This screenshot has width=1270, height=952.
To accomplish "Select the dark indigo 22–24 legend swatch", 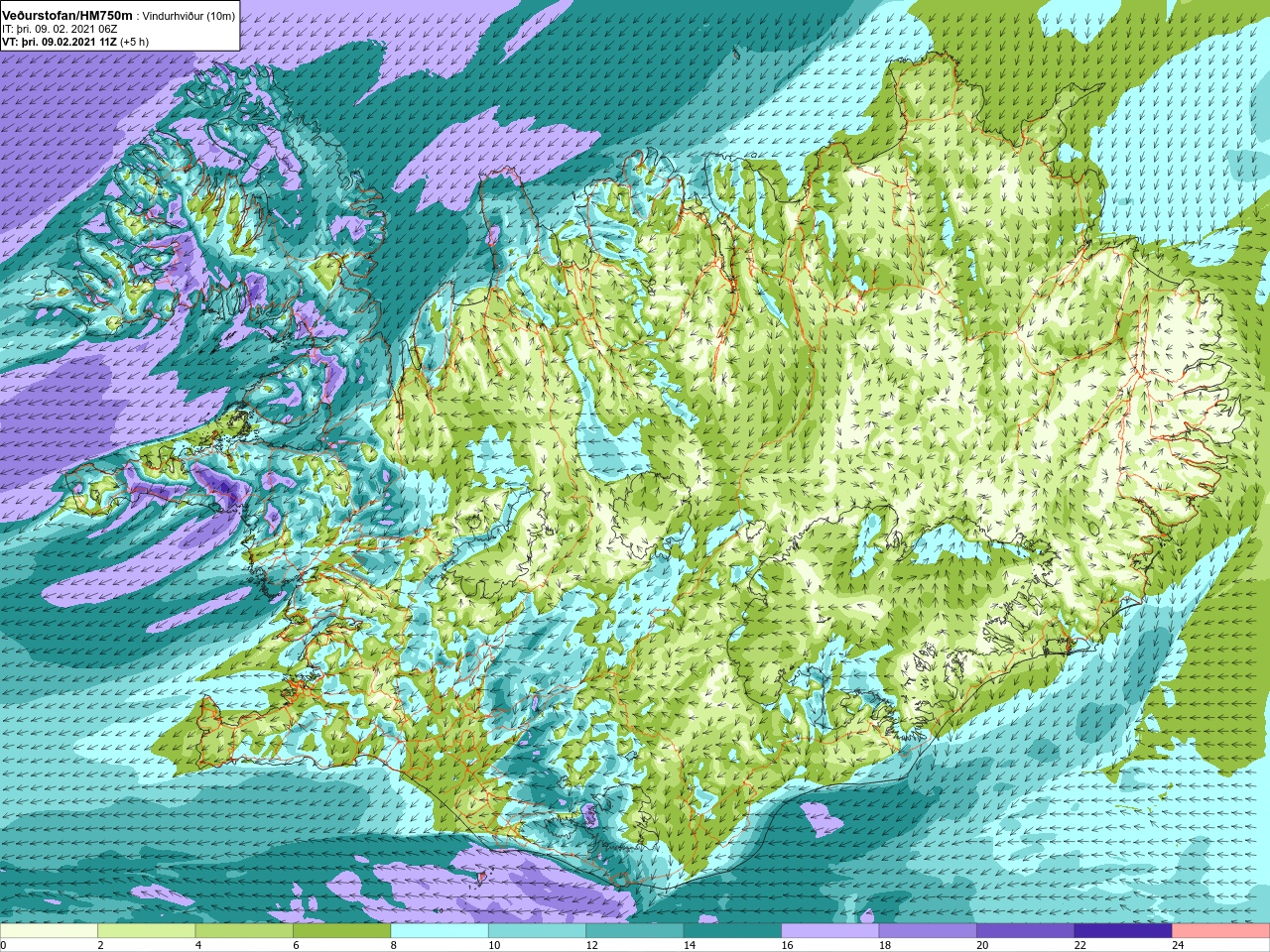I will point(1123,931).
